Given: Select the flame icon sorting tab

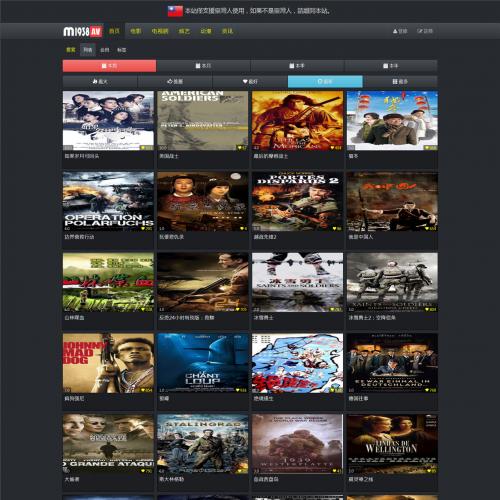Looking at the screenshot, I should pyautogui.click(x=100, y=81).
